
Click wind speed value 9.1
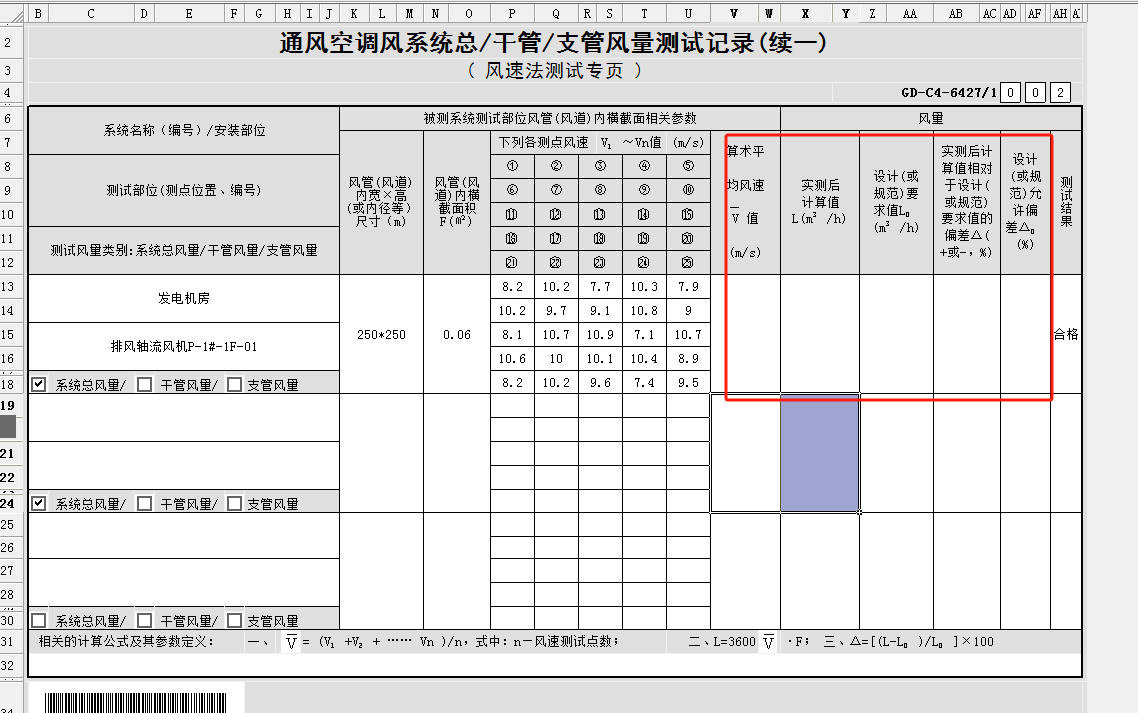click(x=600, y=310)
